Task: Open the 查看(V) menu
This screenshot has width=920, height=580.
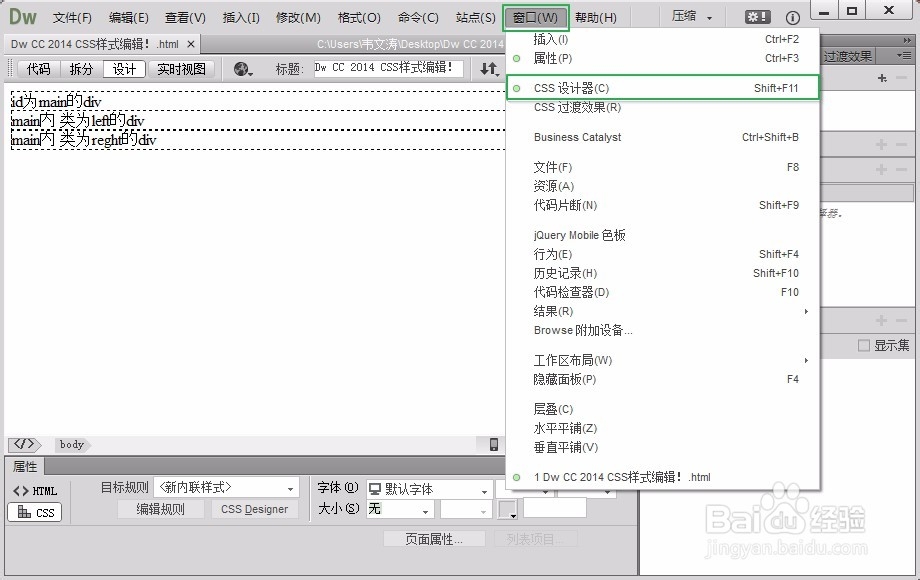Action: tap(185, 18)
